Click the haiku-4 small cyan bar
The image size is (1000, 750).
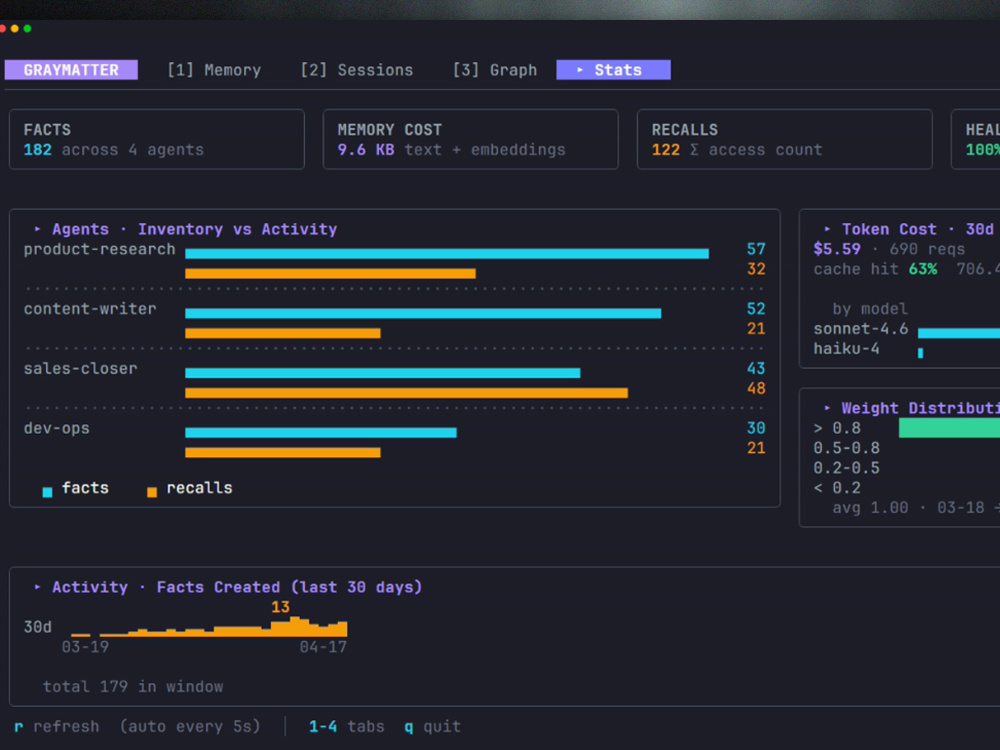pyautogui.click(x=920, y=353)
